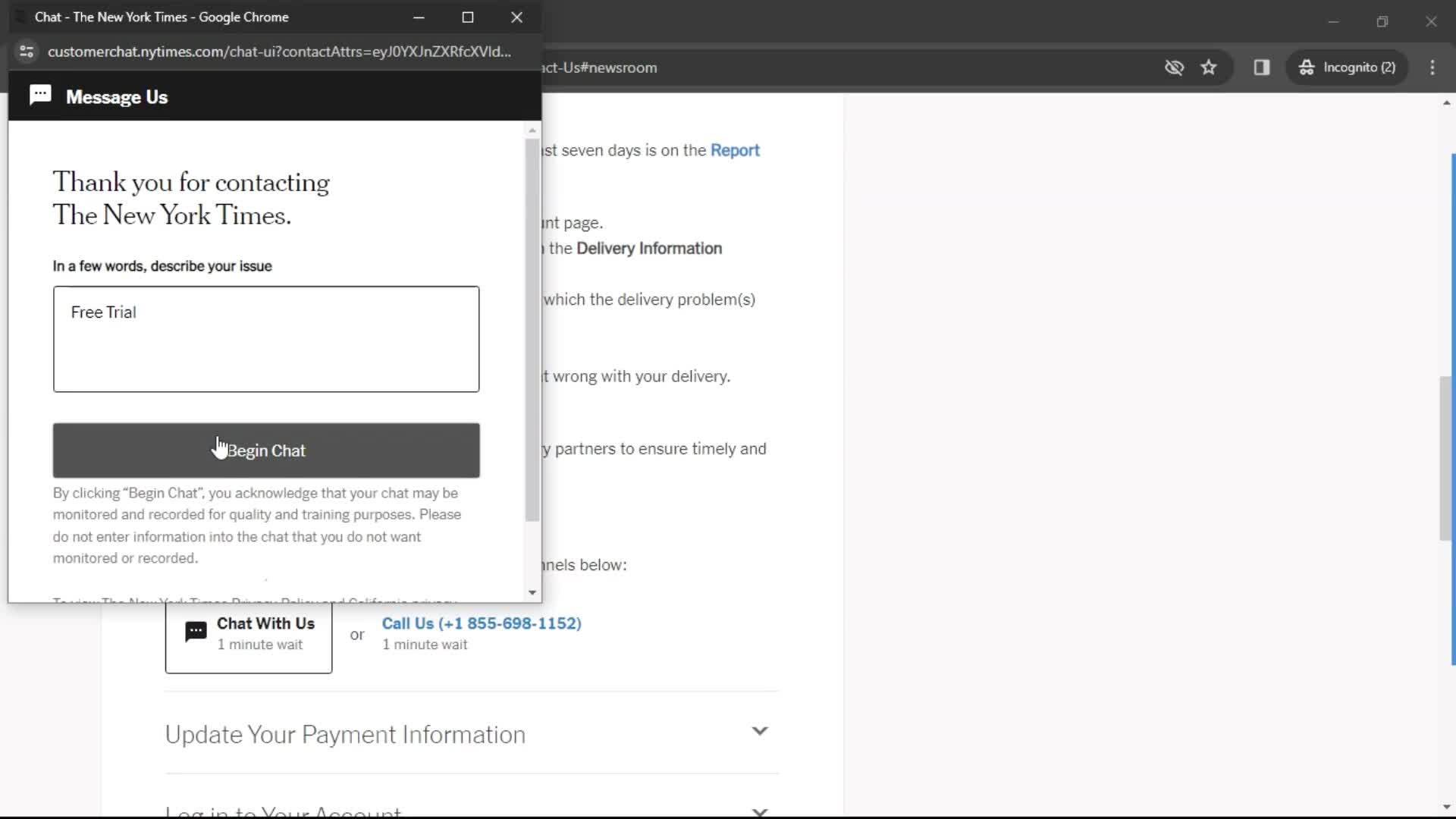Image resolution: width=1456 pixels, height=819 pixels.
Task: Restore down the background Chrome window
Action: [x=1382, y=22]
